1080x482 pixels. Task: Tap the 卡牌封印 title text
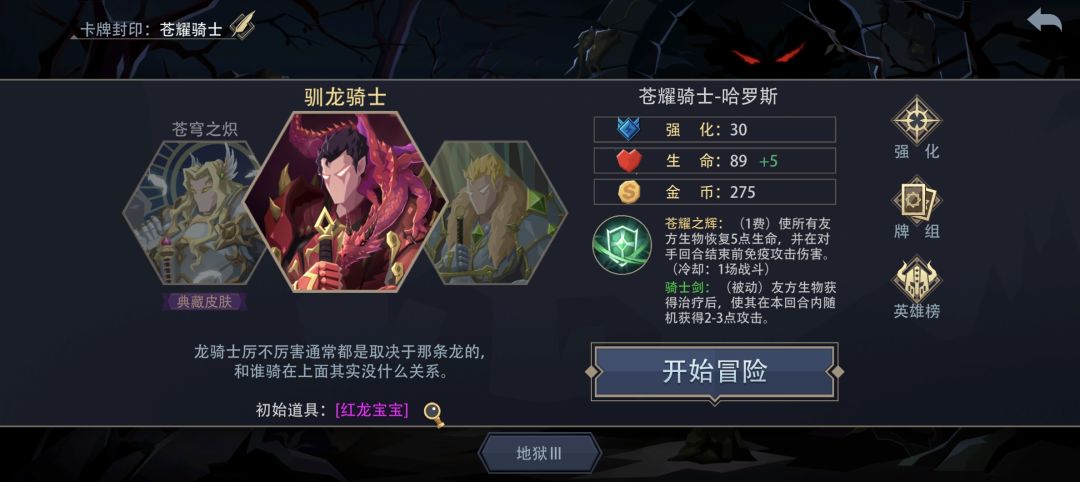[113, 30]
